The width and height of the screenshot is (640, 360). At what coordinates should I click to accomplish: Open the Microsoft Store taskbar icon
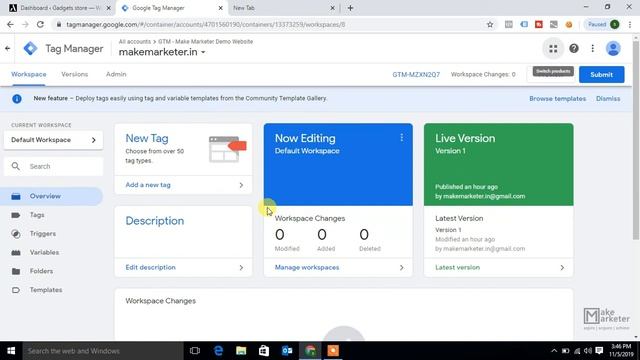pos(264,351)
